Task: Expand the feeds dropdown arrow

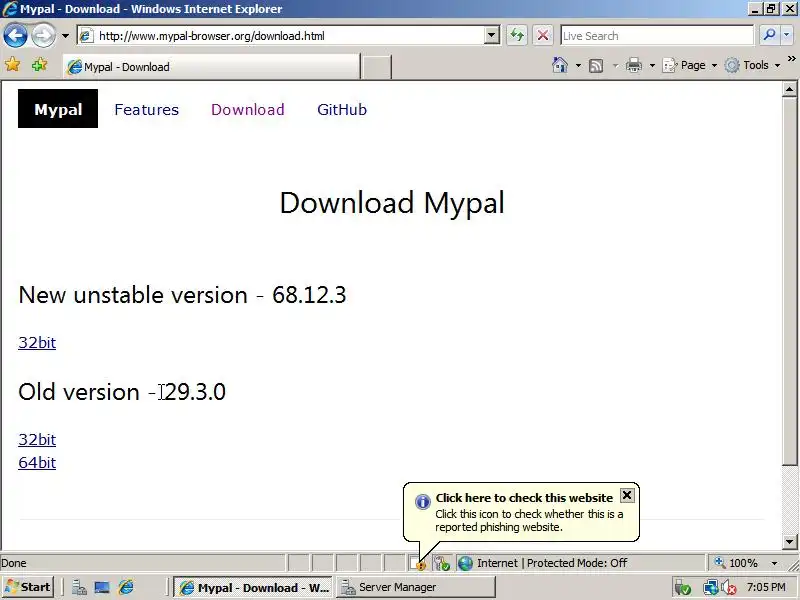Action: tap(615, 65)
